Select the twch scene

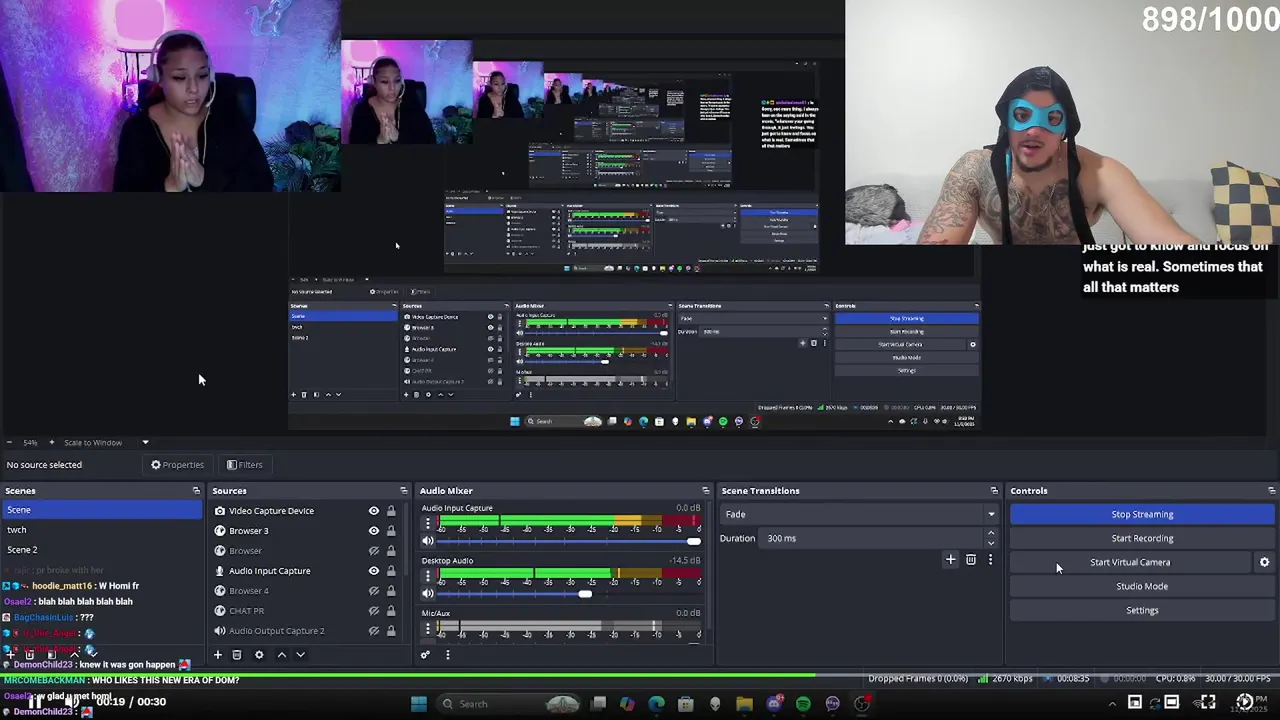pyautogui.click(x=101, y=530)
